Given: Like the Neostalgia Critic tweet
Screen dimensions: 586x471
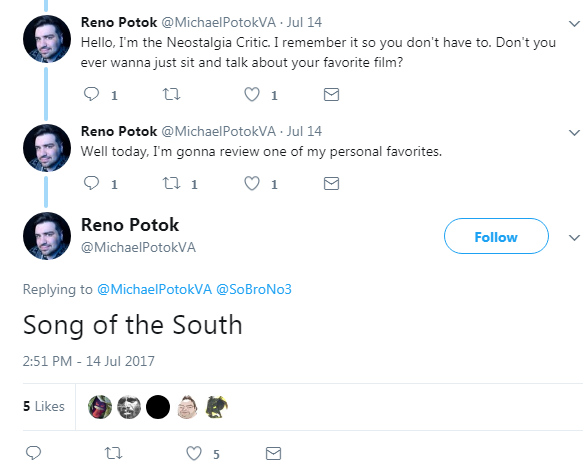Looking at the screenshot, I should tap(252, 94).
